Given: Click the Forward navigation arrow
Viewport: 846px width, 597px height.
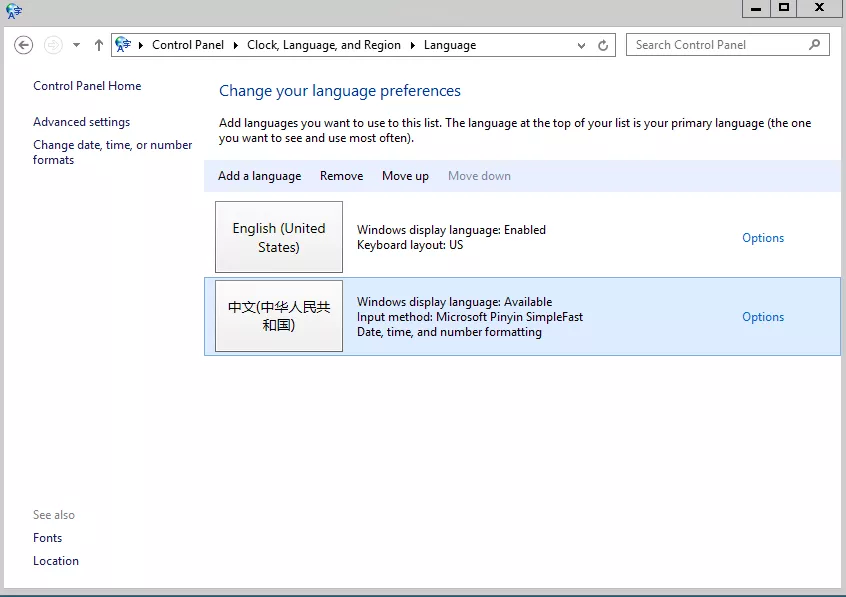Looking at the screenshot, I should tap(53, 45).
